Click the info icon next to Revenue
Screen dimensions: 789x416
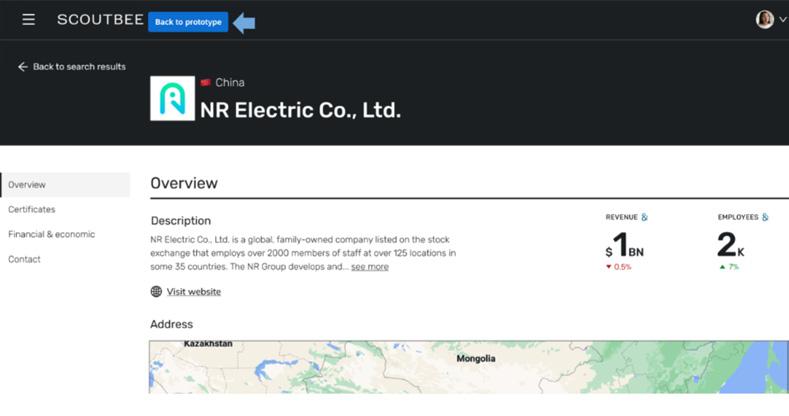645,217
